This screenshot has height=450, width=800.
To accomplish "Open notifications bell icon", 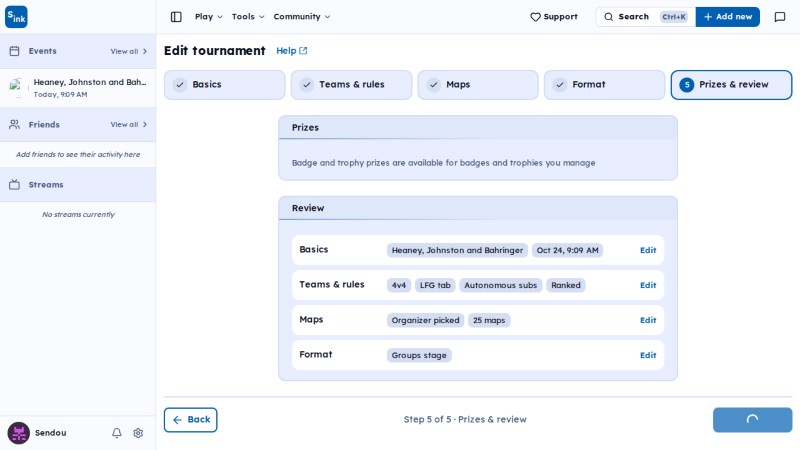I will [x=117, y=433].
